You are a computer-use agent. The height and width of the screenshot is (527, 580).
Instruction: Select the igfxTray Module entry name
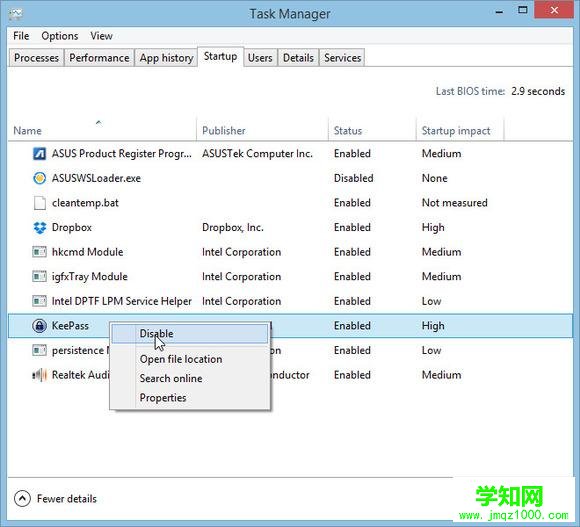90,277
